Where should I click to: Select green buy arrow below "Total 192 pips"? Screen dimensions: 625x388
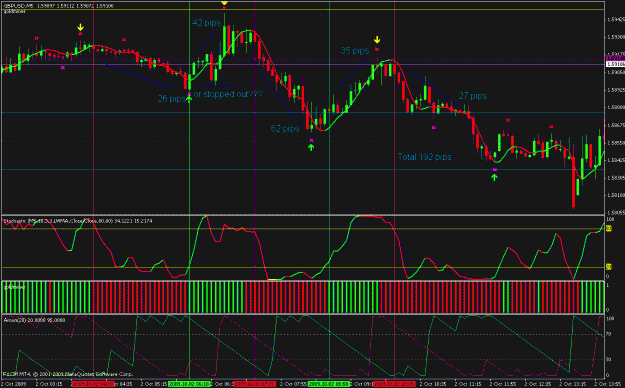point(494,177)
